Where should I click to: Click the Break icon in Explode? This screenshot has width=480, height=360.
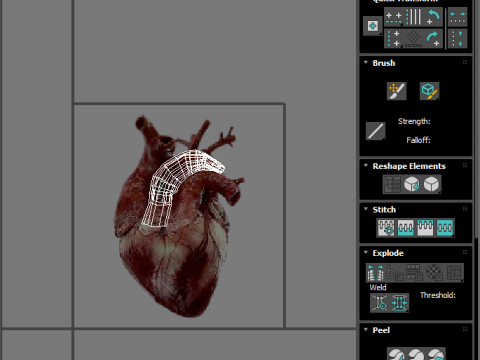[x=376, y=273]
